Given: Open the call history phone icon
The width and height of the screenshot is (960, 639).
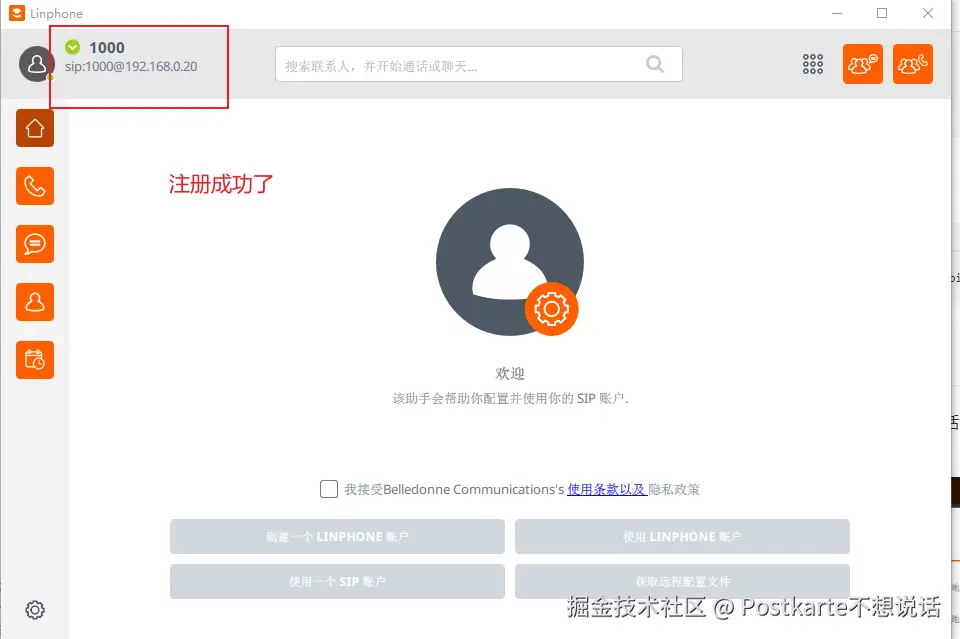Looking at the screenshot, I should click(35, 186).
